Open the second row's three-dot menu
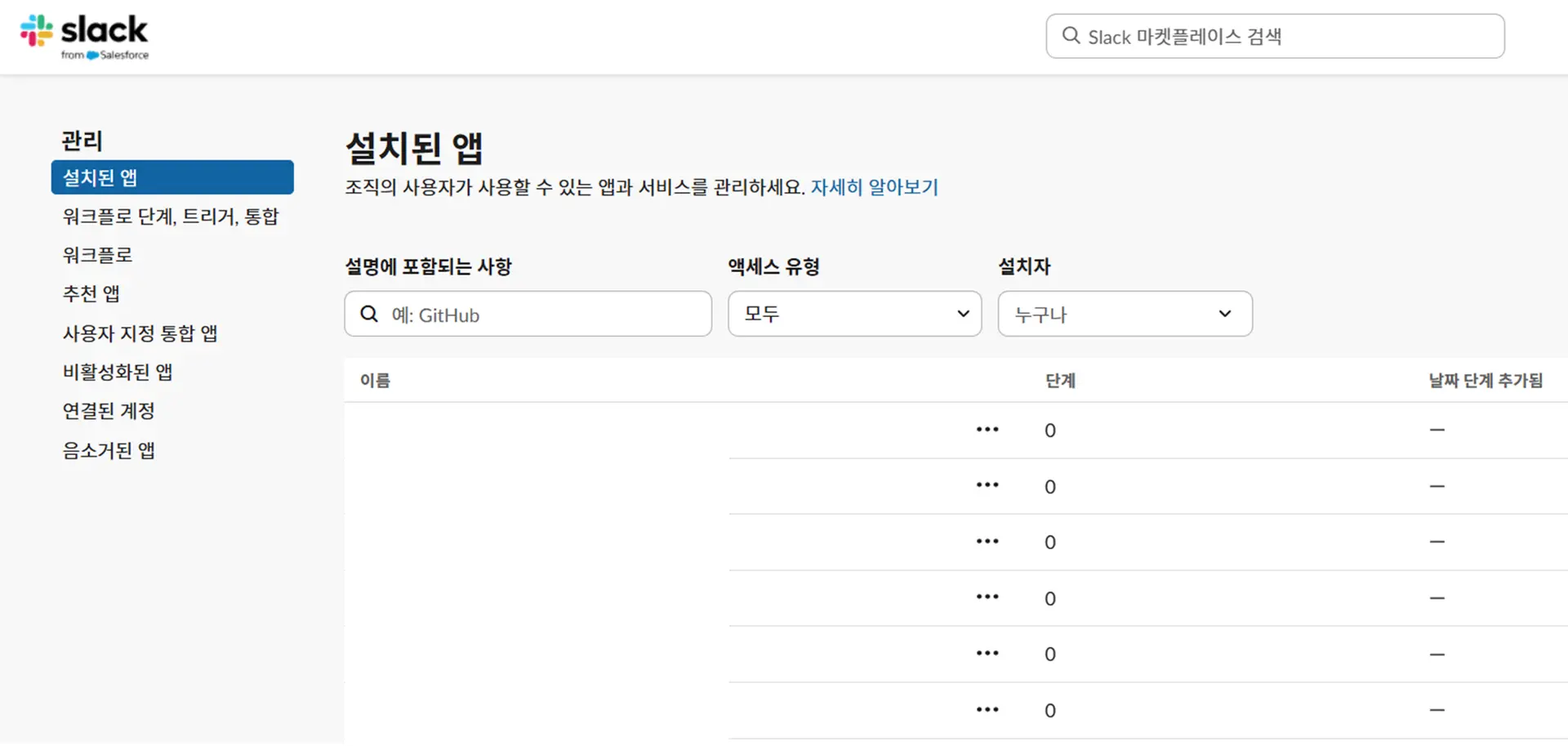This screenshot has width=1568, height=746. click(987, 485)
